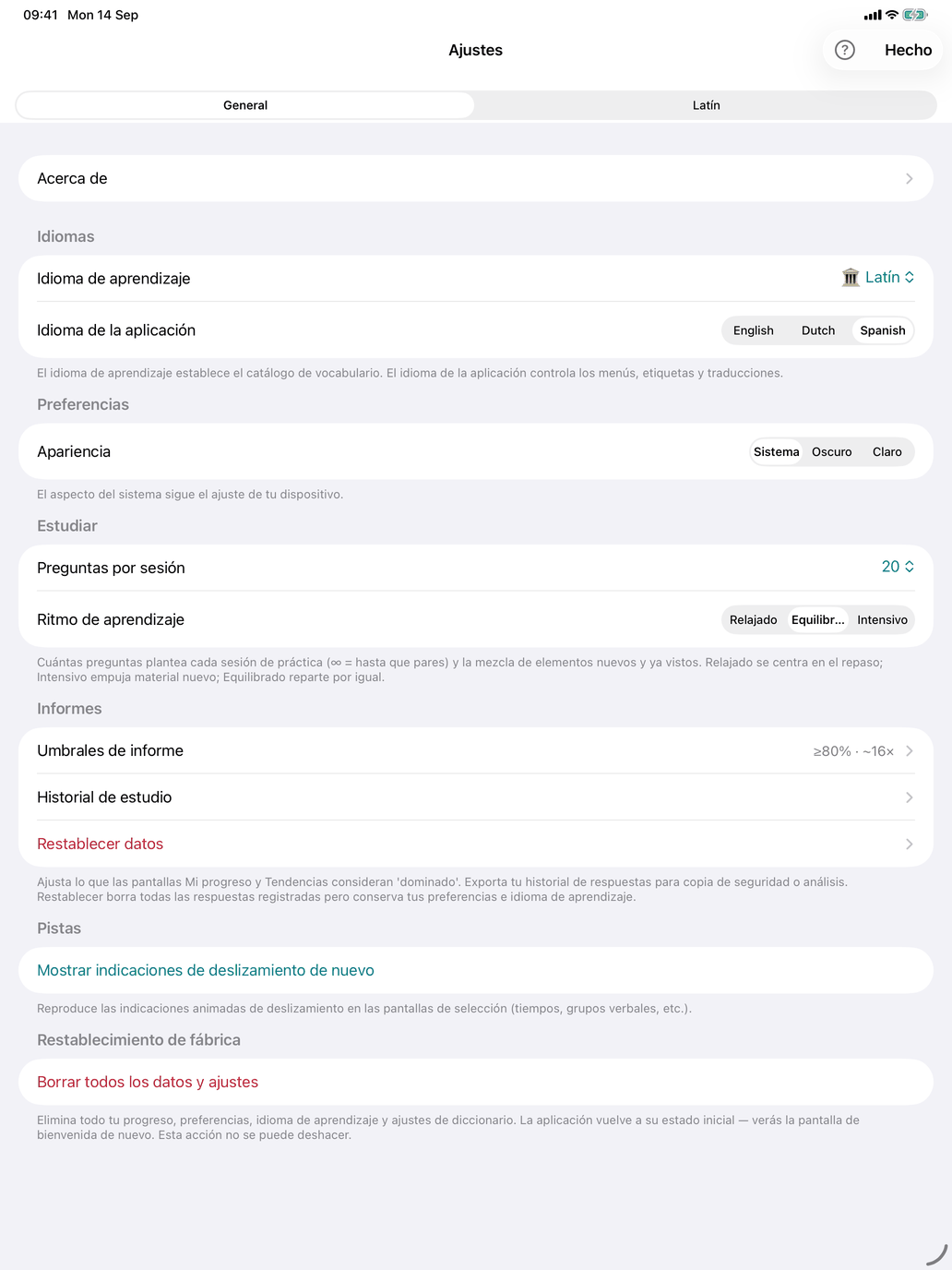Open the Idioma de aprendizaje Latín dropdown

tap(878, 277)
